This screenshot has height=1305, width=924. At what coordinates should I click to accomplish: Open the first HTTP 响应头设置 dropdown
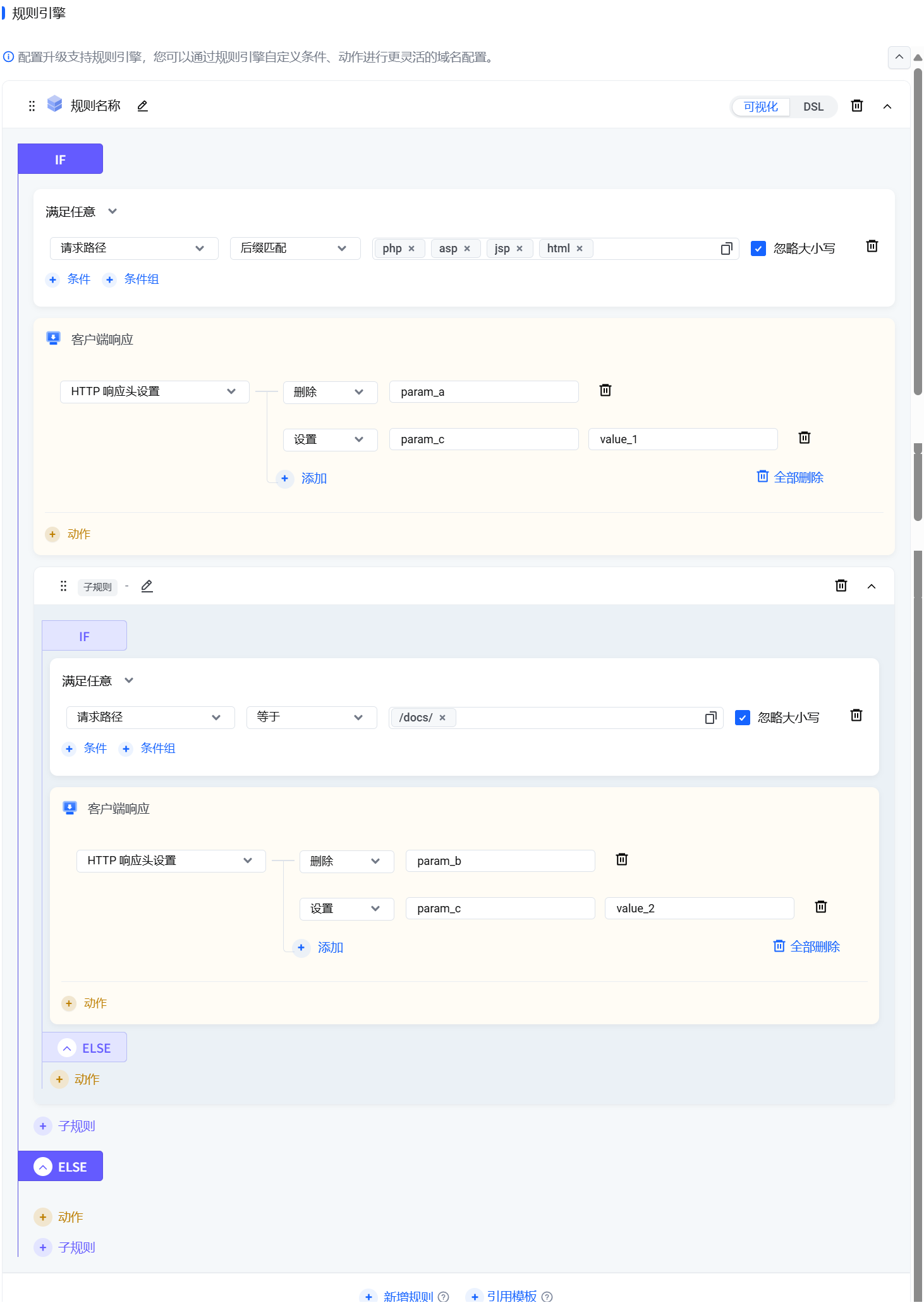point(154,392)
